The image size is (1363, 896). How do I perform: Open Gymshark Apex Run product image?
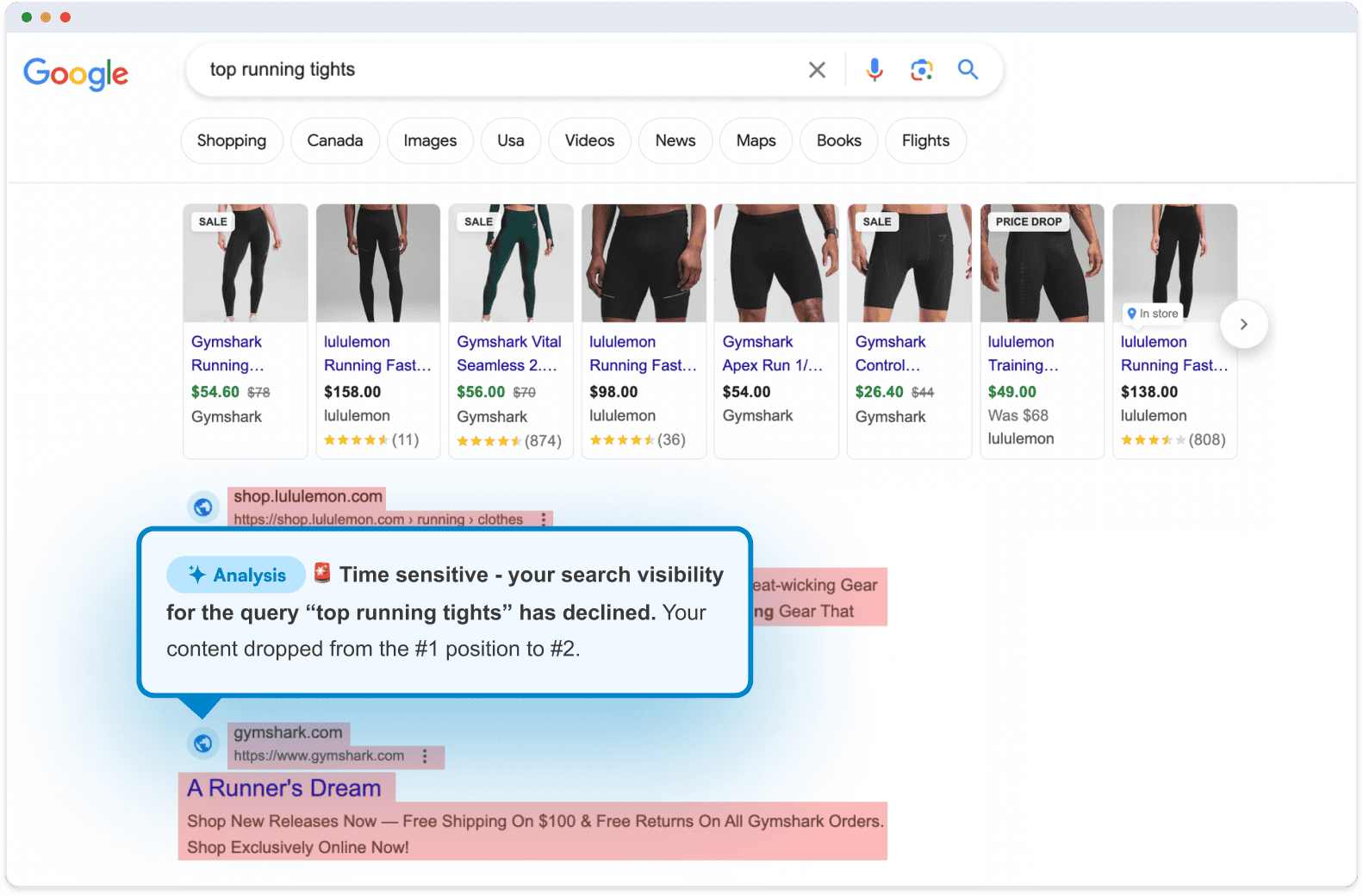pyautogui.click(x=776, y=264)
